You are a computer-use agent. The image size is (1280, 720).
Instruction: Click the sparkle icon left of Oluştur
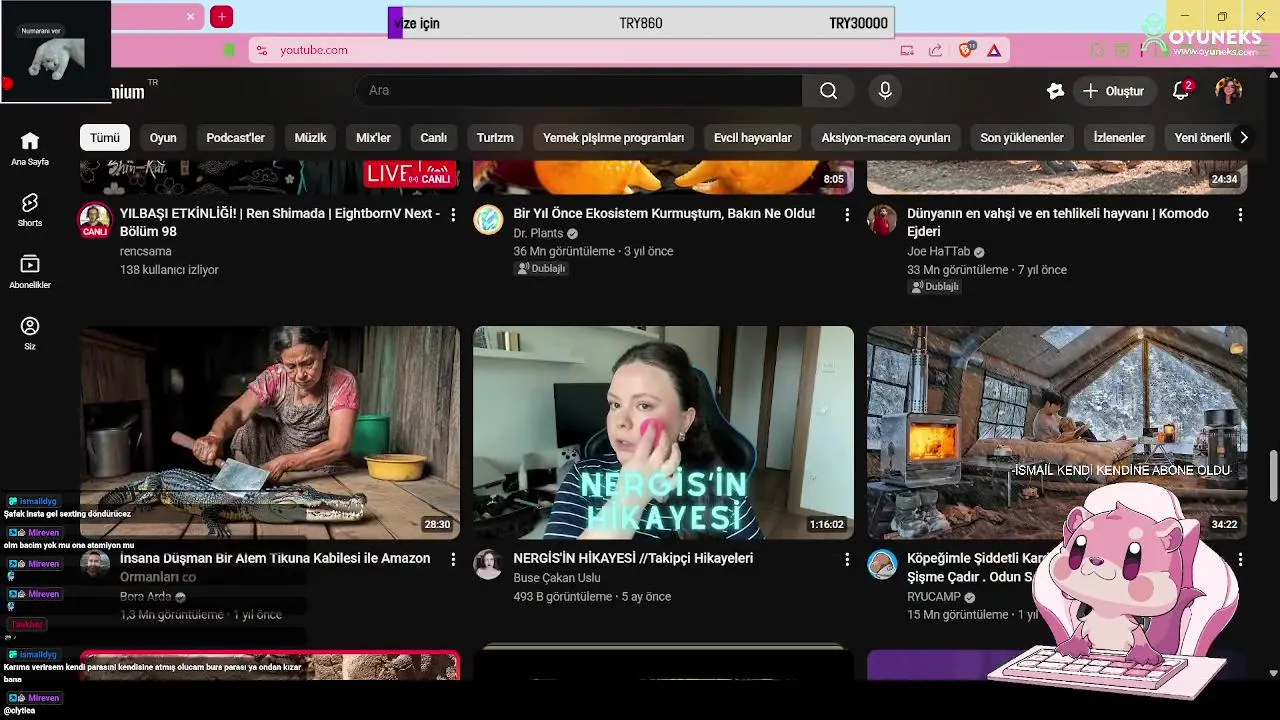[1055, 91]
